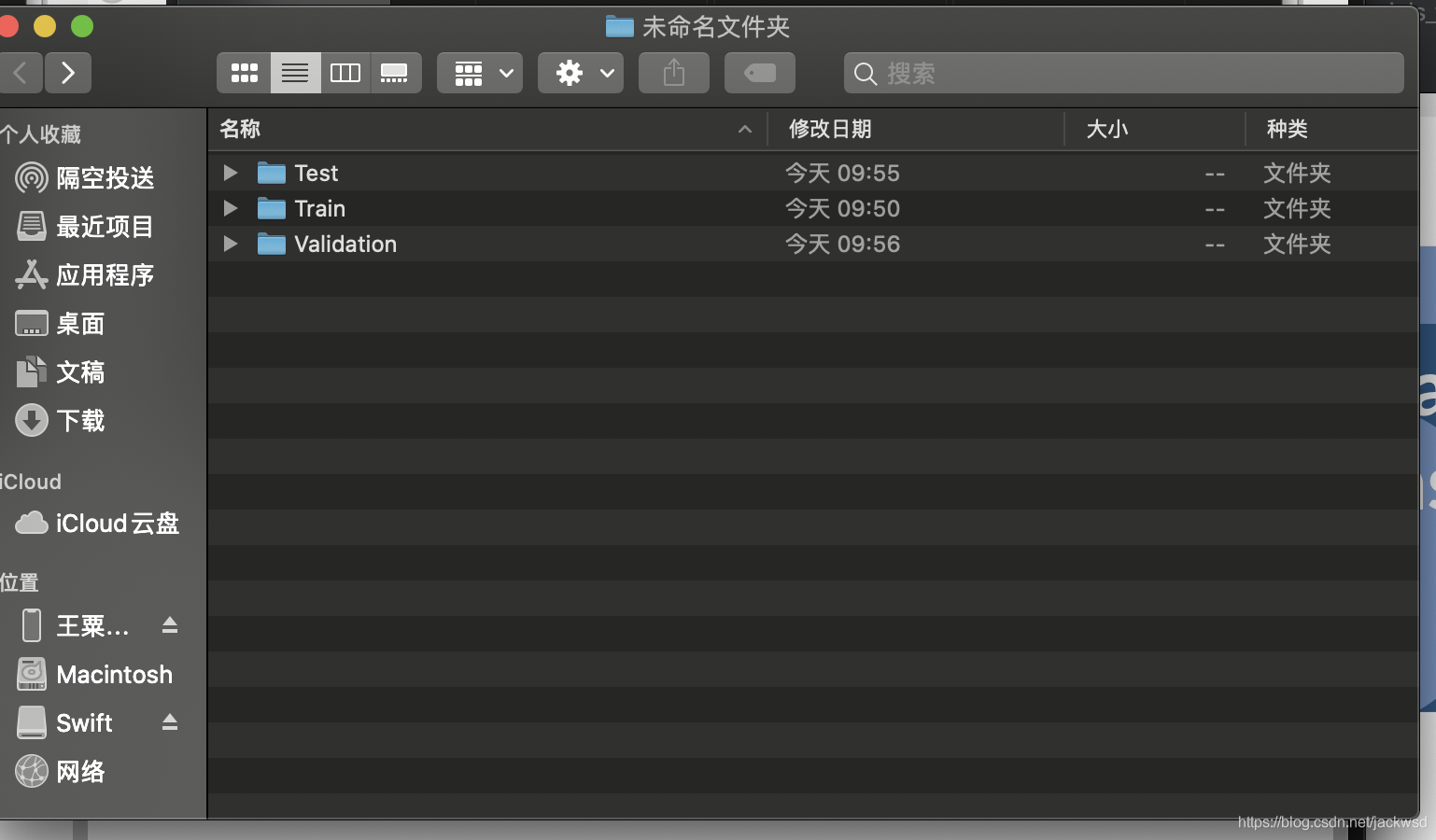Select the Validation folder icon

[x=272, y=244]
